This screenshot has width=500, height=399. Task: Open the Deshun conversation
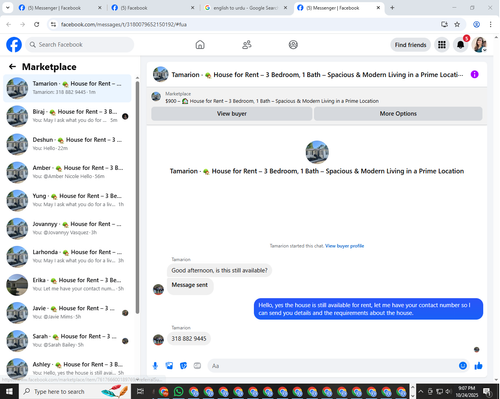(x=67, y=144)
